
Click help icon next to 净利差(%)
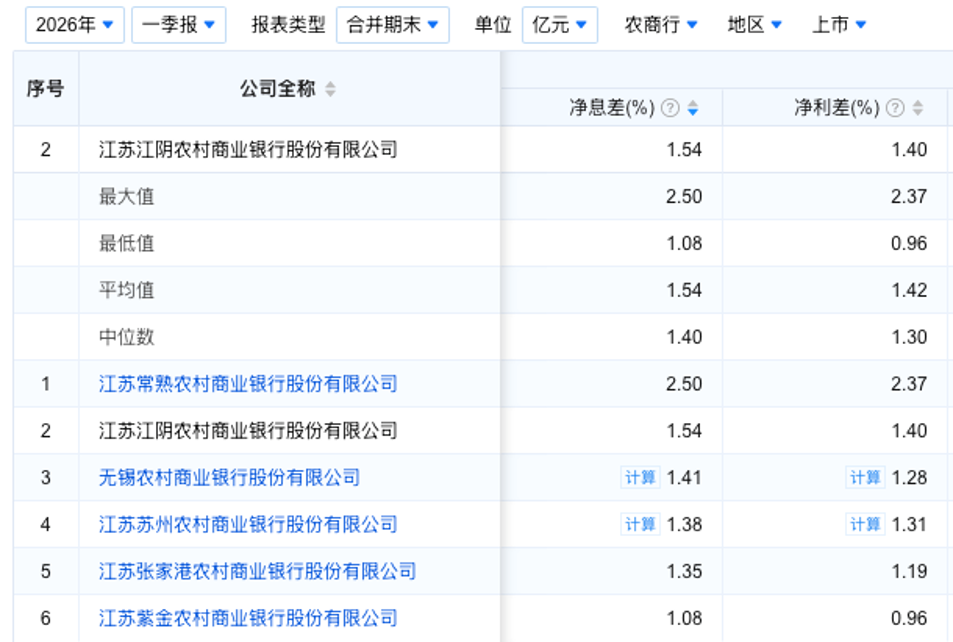895,108
